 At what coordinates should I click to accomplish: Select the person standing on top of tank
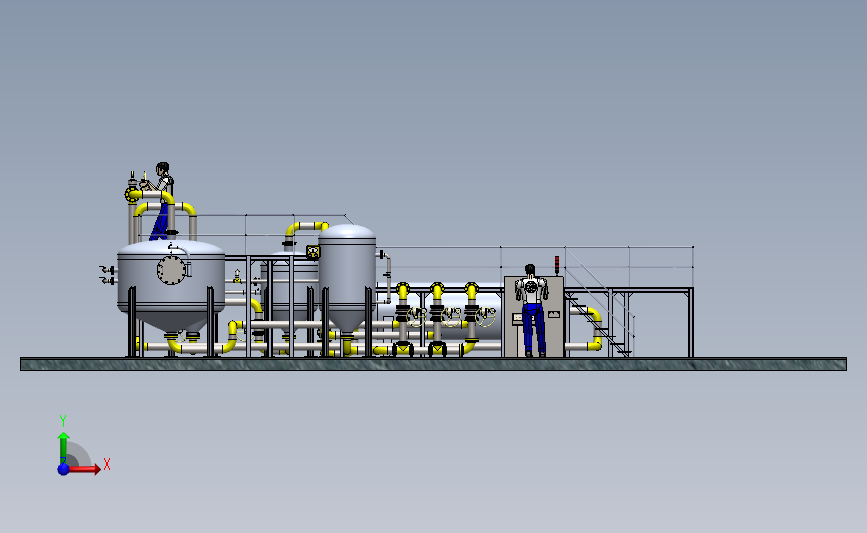[x=161, y=201]
